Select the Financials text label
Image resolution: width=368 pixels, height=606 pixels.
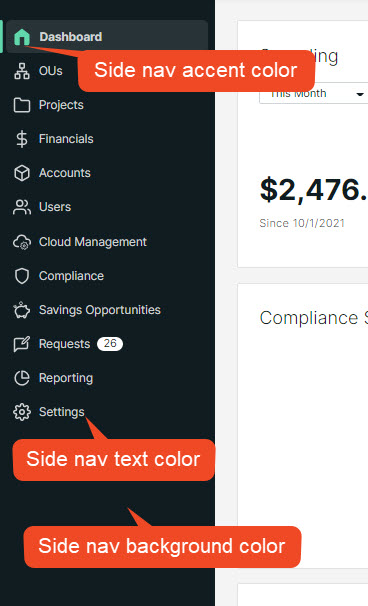66,139
